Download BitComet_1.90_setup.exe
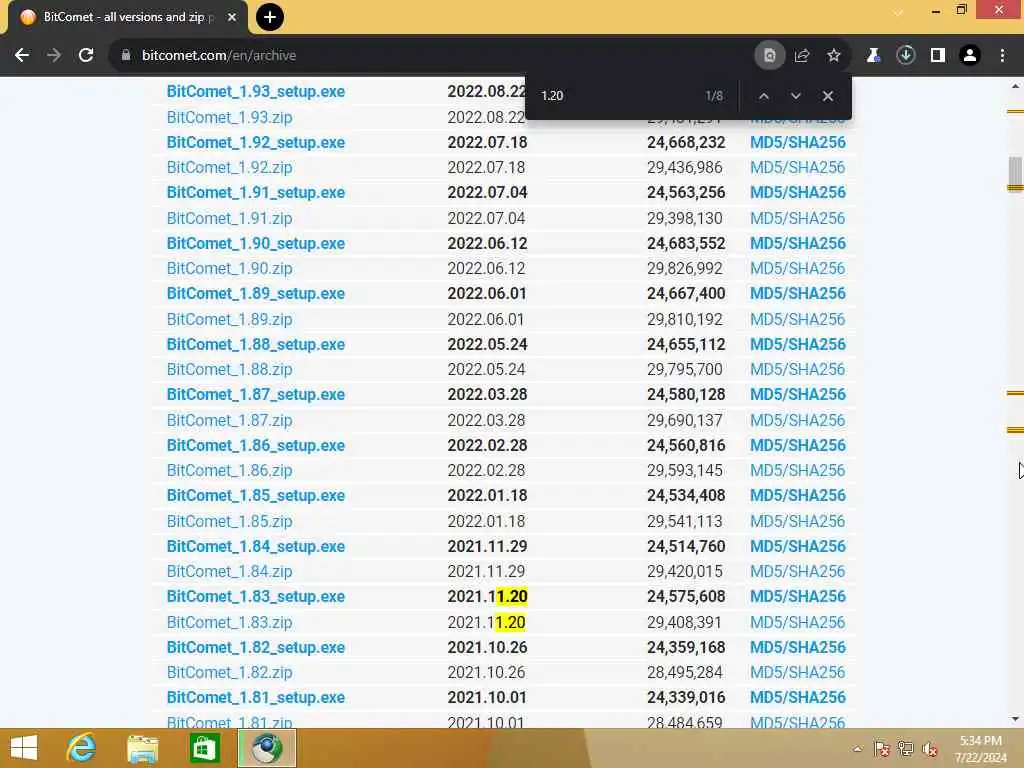The height and width of the screenshot is (768, 1024). pyautogui.click(x=255, y=243)
